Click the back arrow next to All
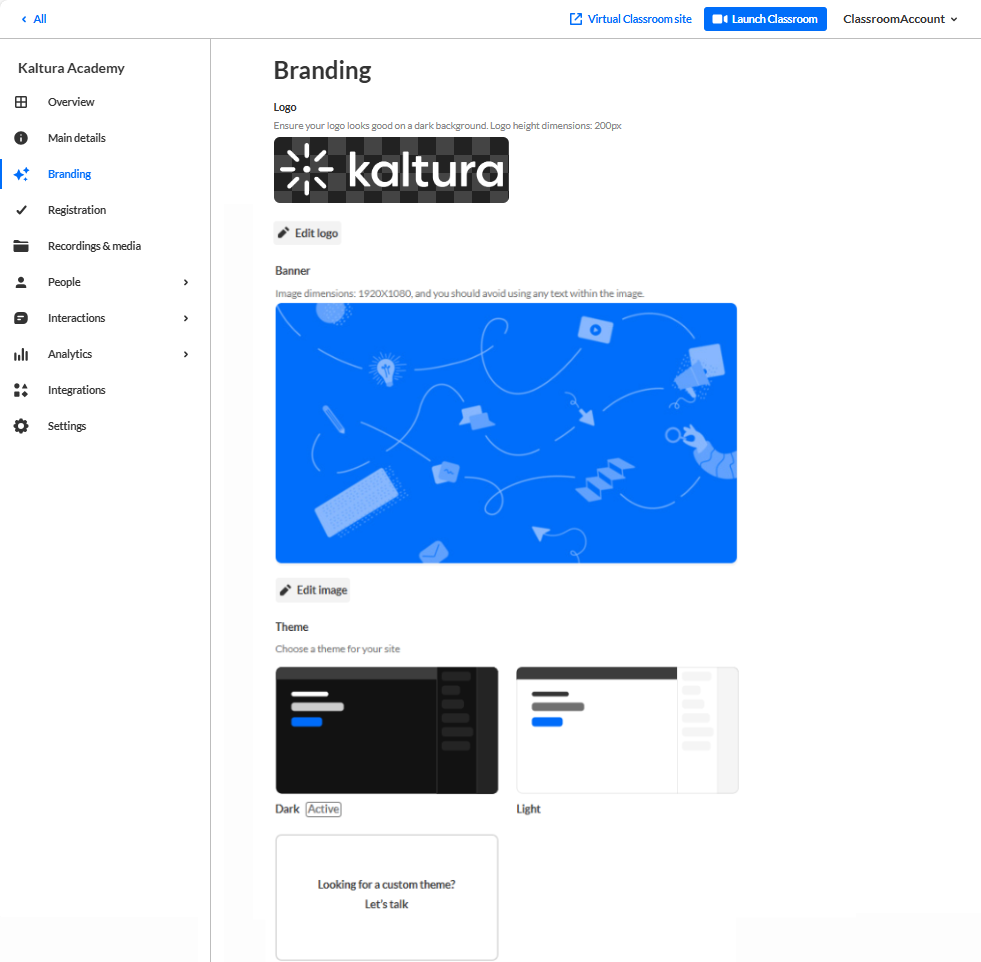The height and width of the screenshot is (962, 981). tap(24, 19)
